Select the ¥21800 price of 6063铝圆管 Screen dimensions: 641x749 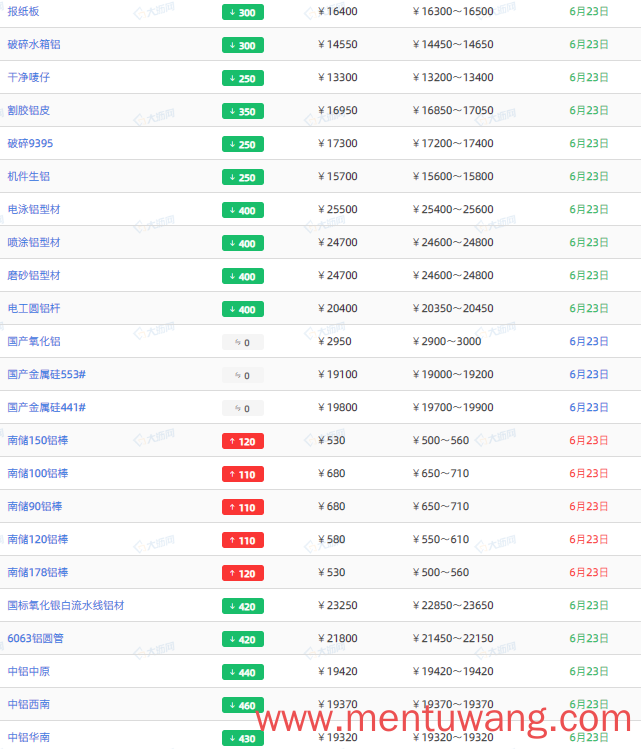(338, 638)
